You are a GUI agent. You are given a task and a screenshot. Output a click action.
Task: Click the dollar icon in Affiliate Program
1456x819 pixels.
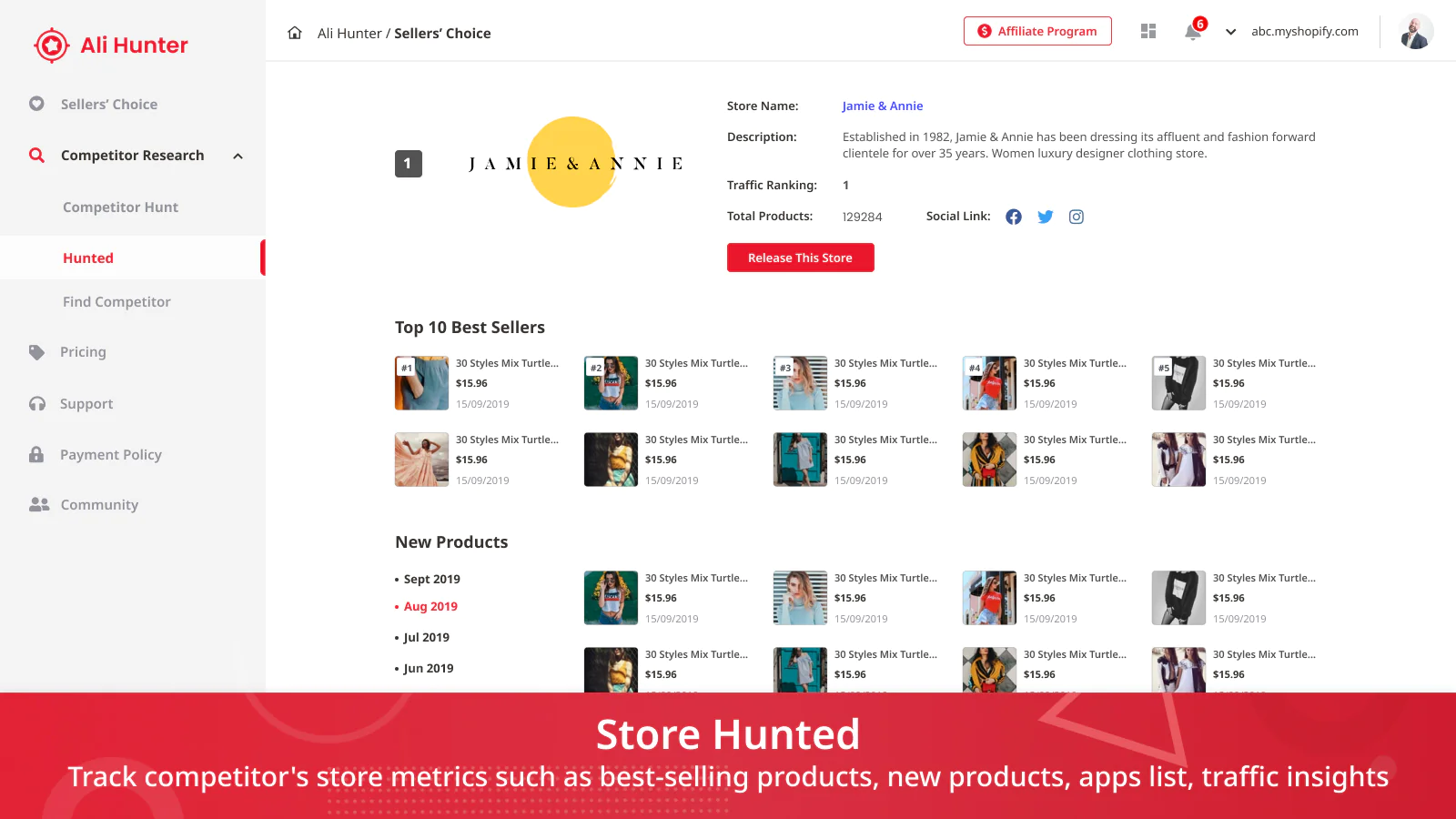(985, 31)
